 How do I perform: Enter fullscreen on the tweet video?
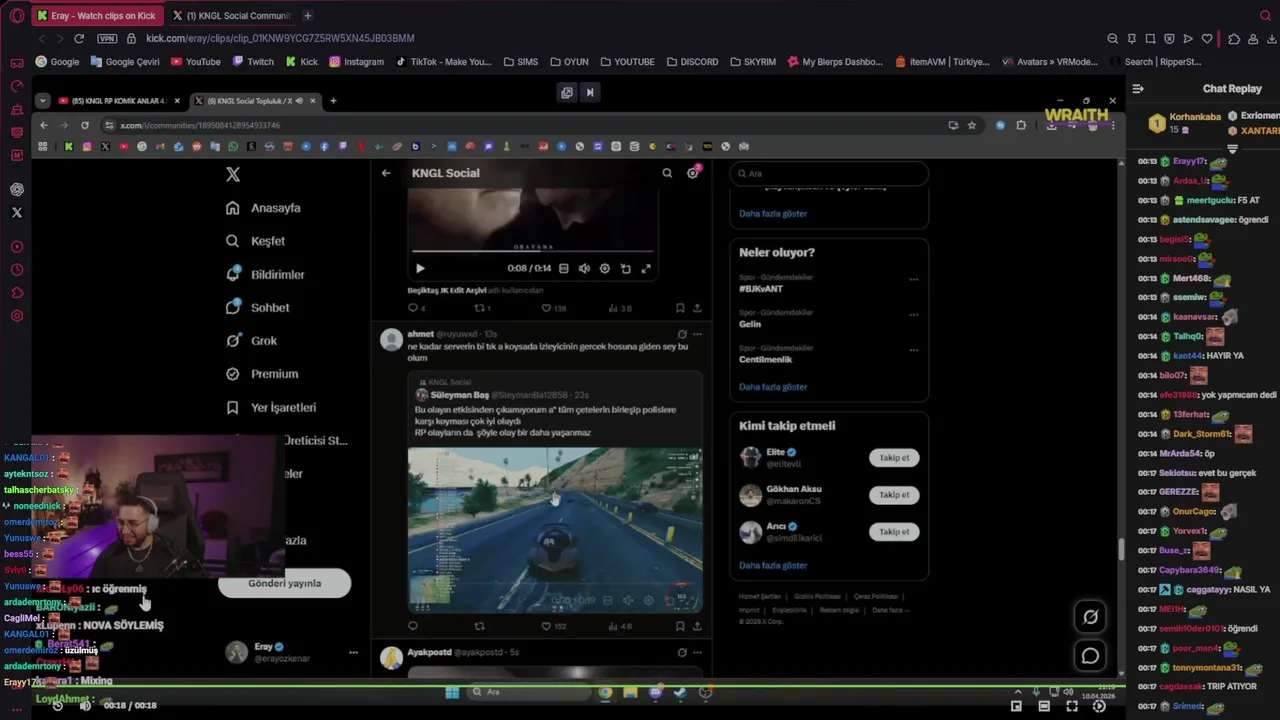[x=646, y=268]
